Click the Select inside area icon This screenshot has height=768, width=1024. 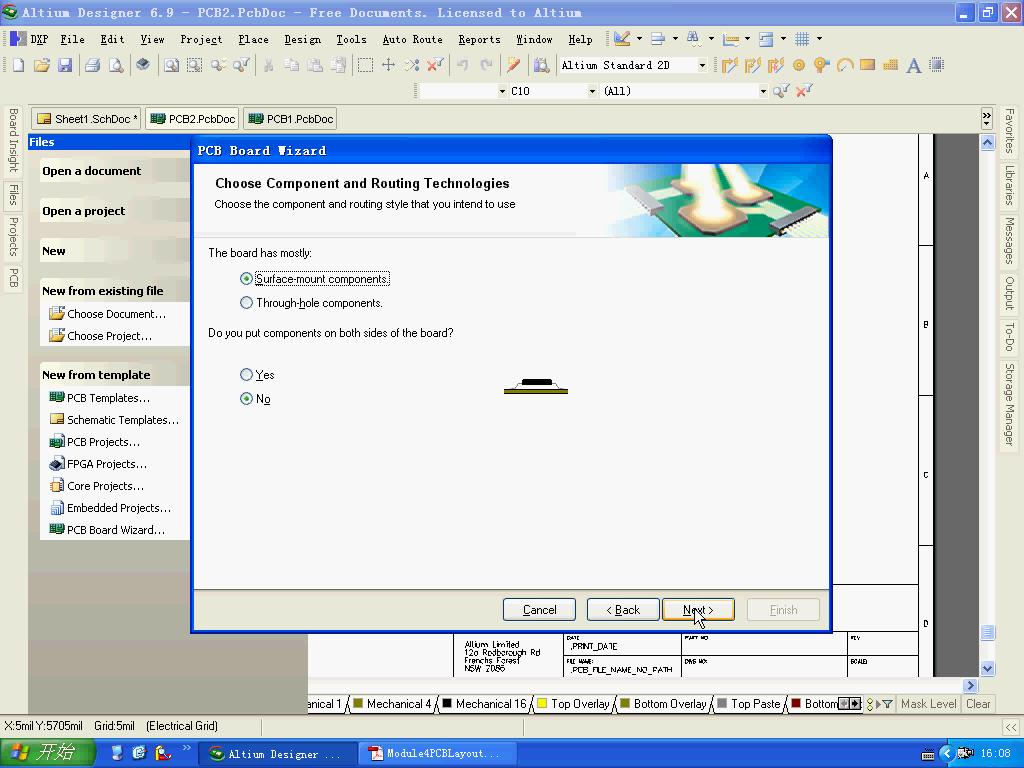tap(365, 65)
